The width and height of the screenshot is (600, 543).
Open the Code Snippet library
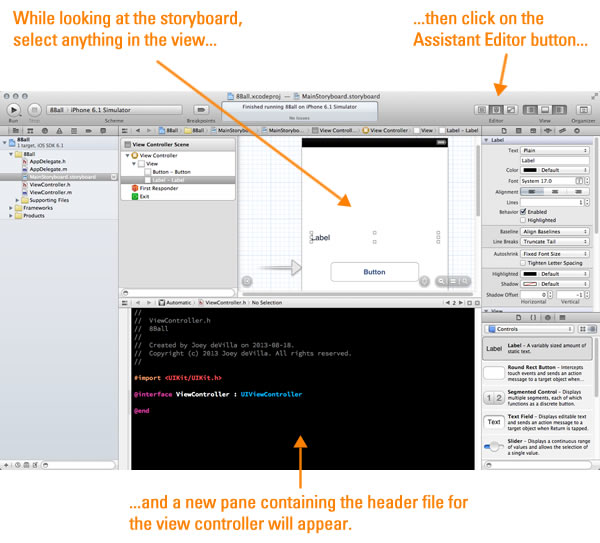(533, 318)
